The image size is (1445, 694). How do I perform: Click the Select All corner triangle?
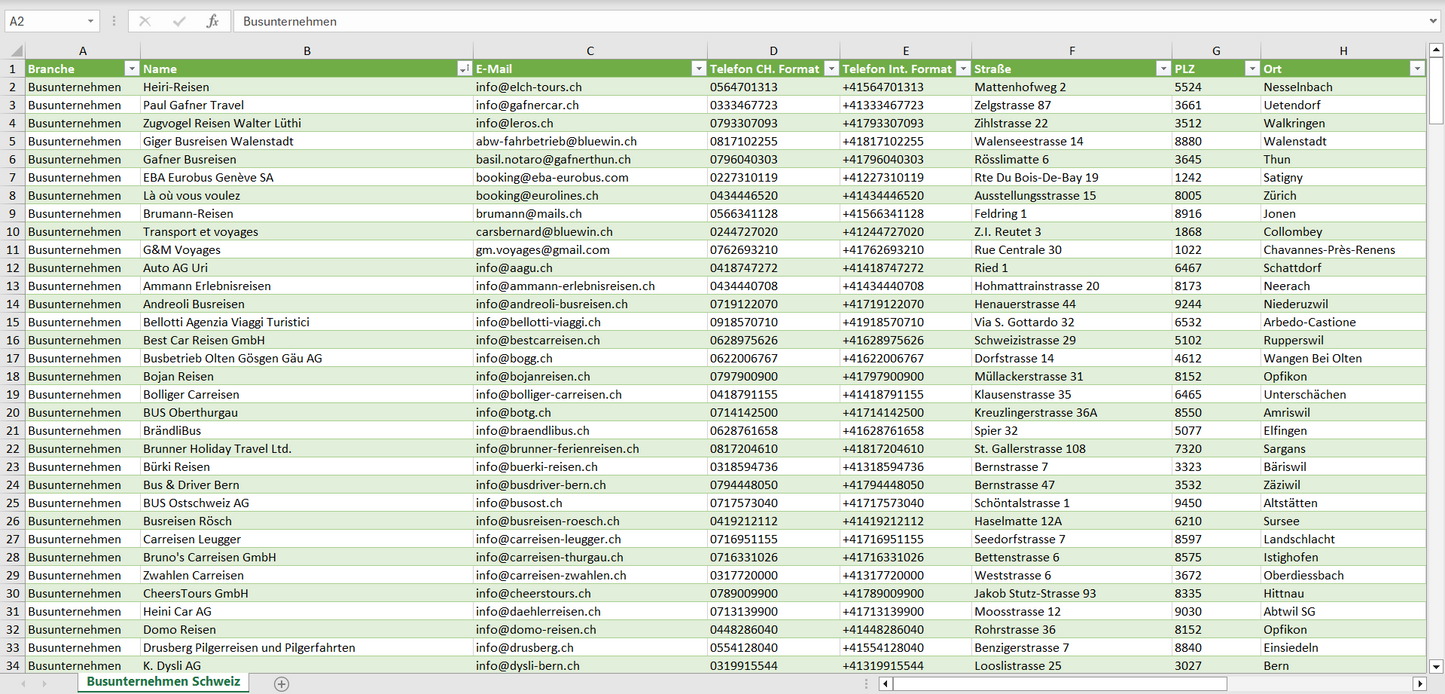click(x=16, y=51)
